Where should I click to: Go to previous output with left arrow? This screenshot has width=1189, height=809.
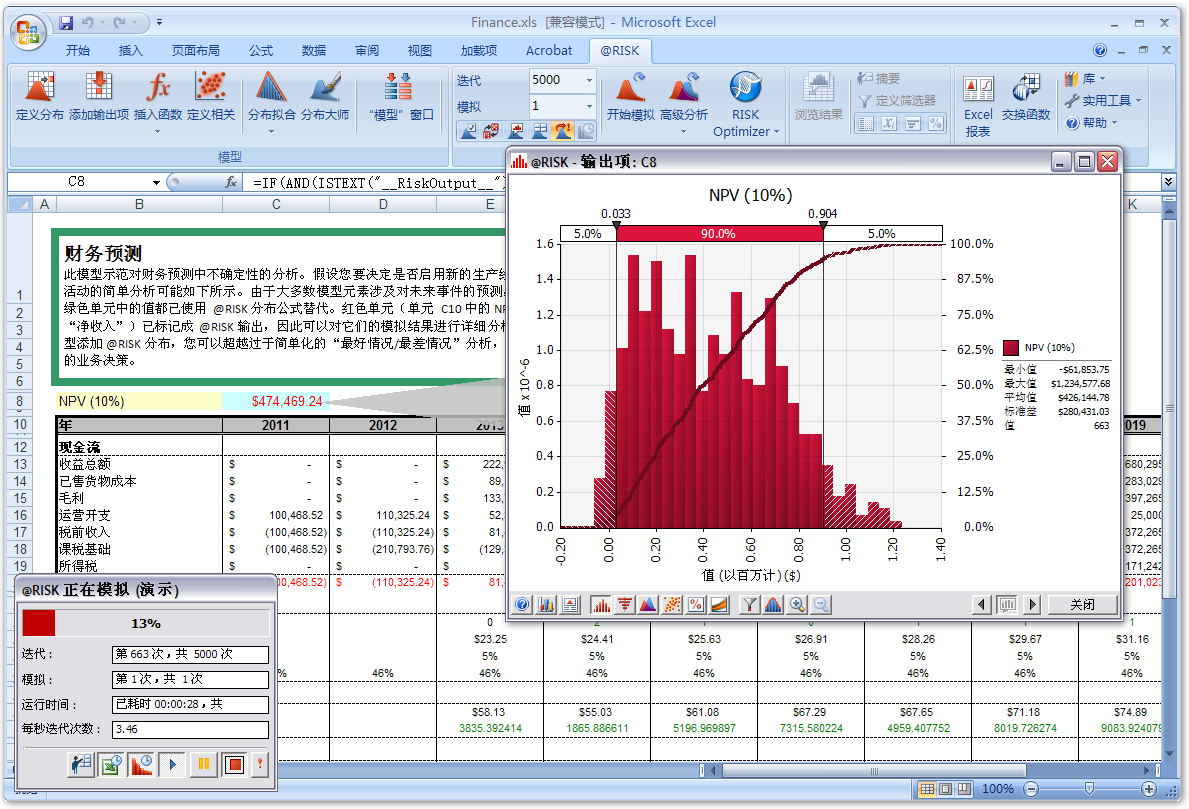click(982, 604)
